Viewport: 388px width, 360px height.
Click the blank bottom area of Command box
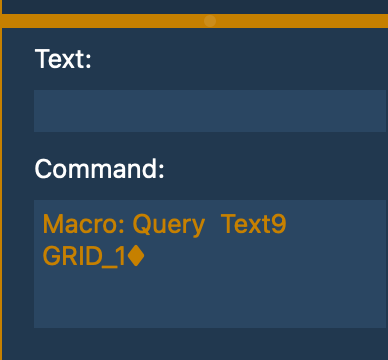[x=211, y=300]
